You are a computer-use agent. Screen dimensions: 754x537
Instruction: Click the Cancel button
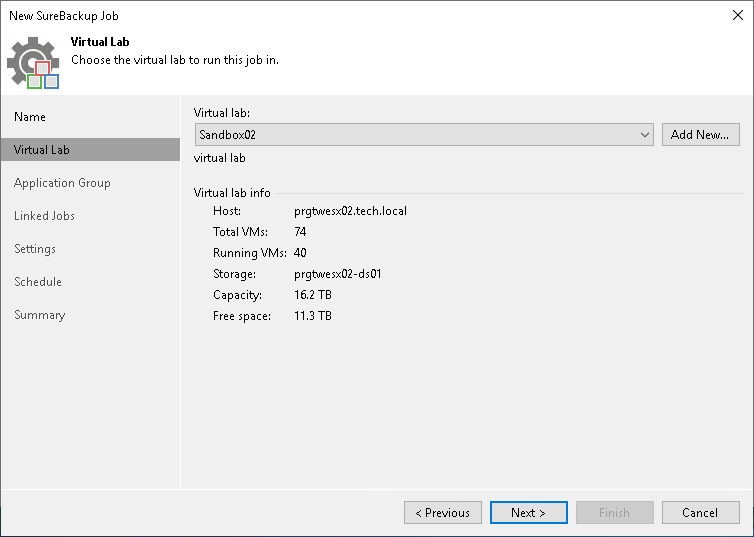700,512
